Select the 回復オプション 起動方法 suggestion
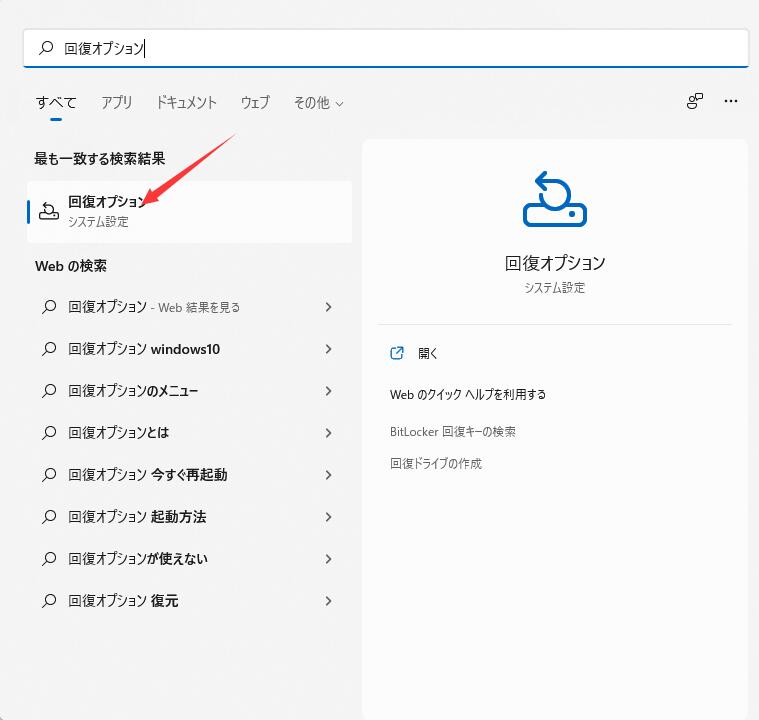This screenshot has width=759, height=720. coord(189,517)
